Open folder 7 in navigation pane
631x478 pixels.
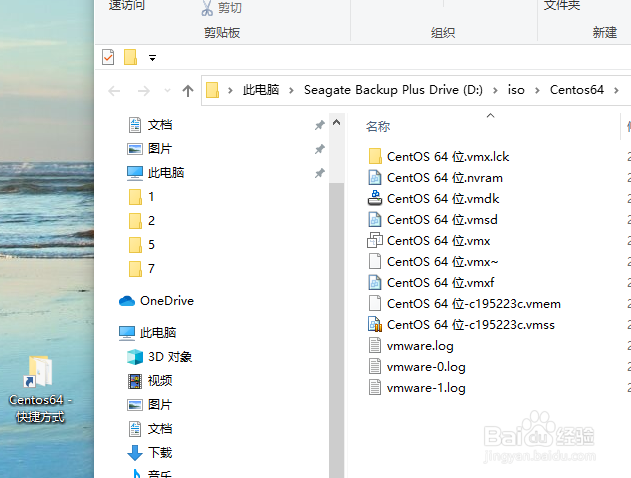[142, 269]
